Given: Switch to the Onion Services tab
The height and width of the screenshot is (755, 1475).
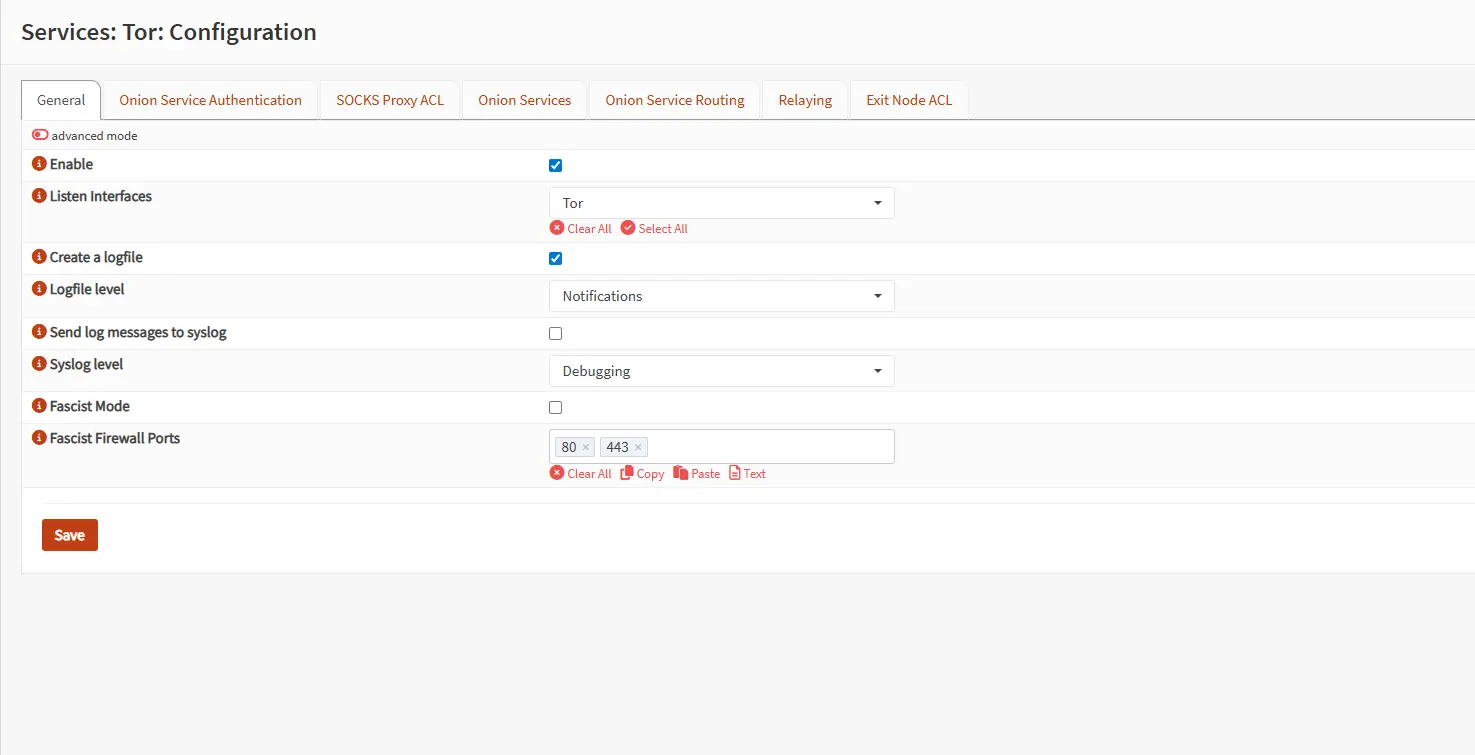Looking at the screenshot, I should (x=525, y=100).
